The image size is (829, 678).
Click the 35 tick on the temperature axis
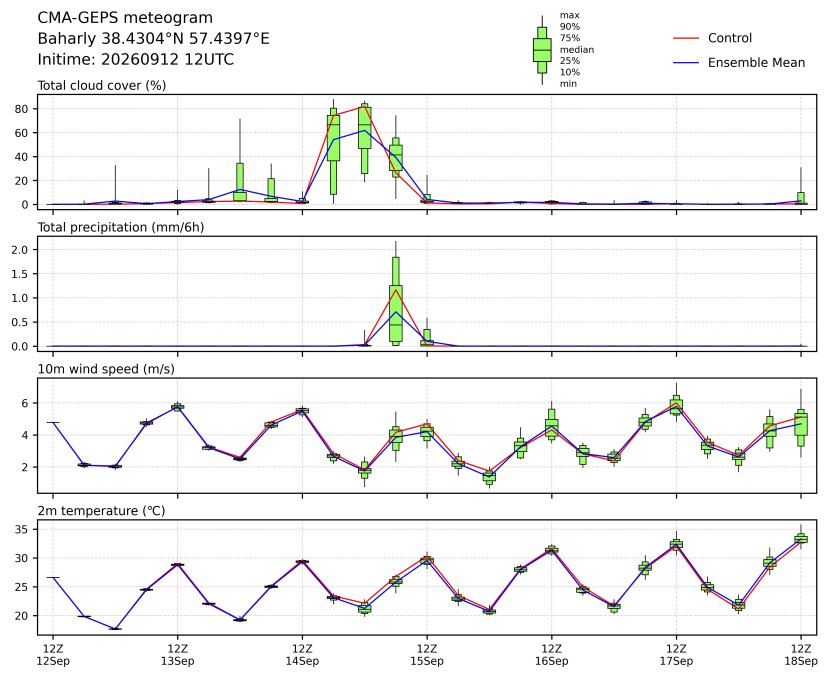coord(26,529)
